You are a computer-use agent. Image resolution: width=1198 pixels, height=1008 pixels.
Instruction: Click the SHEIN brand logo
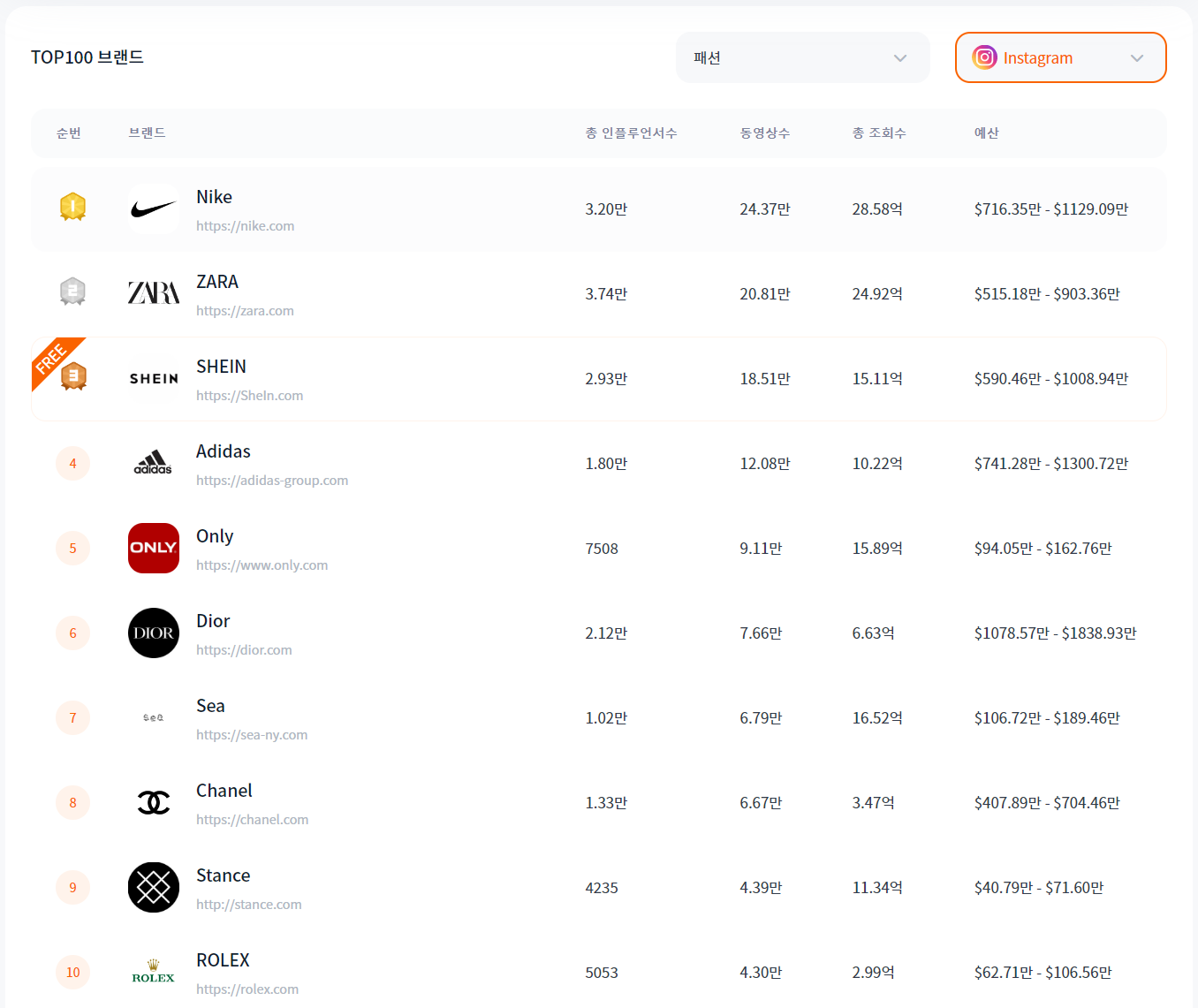tap(154, 379)
